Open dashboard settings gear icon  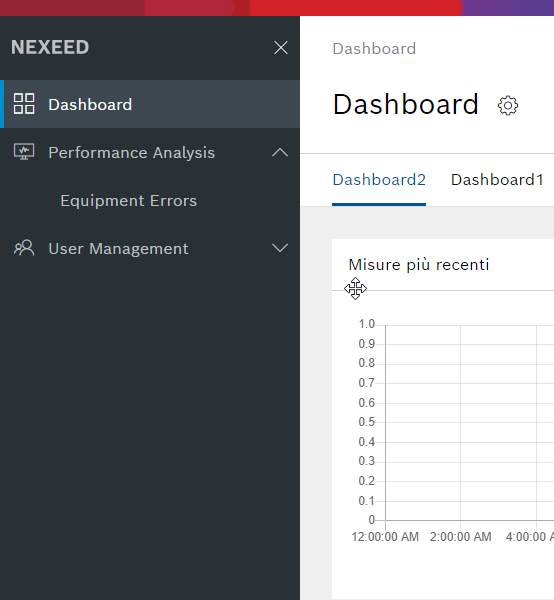click(x=508, y=105)
